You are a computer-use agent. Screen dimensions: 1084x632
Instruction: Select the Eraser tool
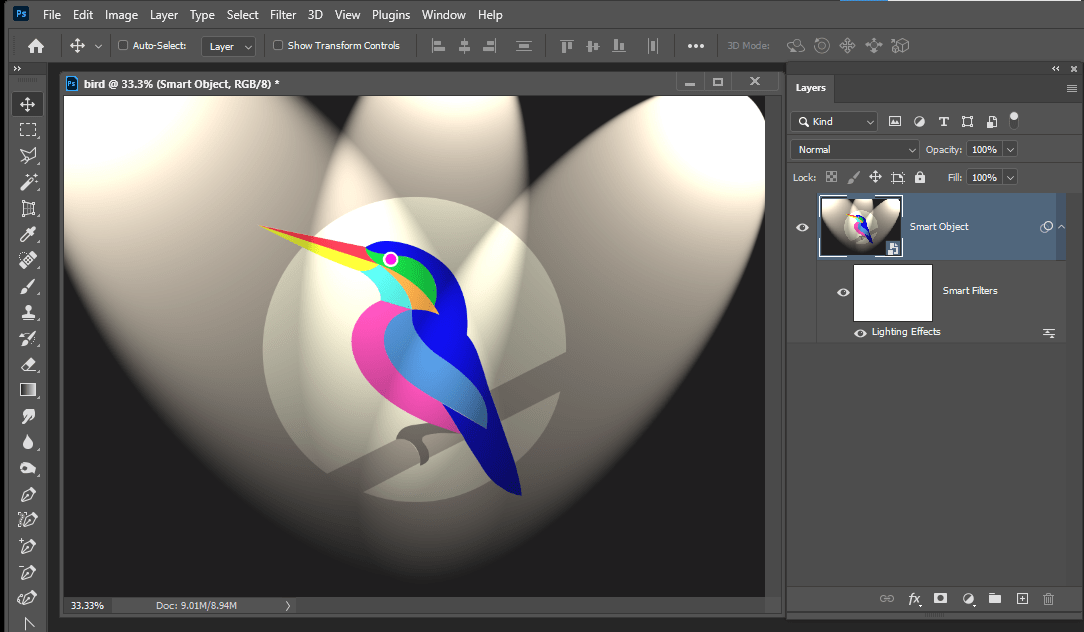27,364
